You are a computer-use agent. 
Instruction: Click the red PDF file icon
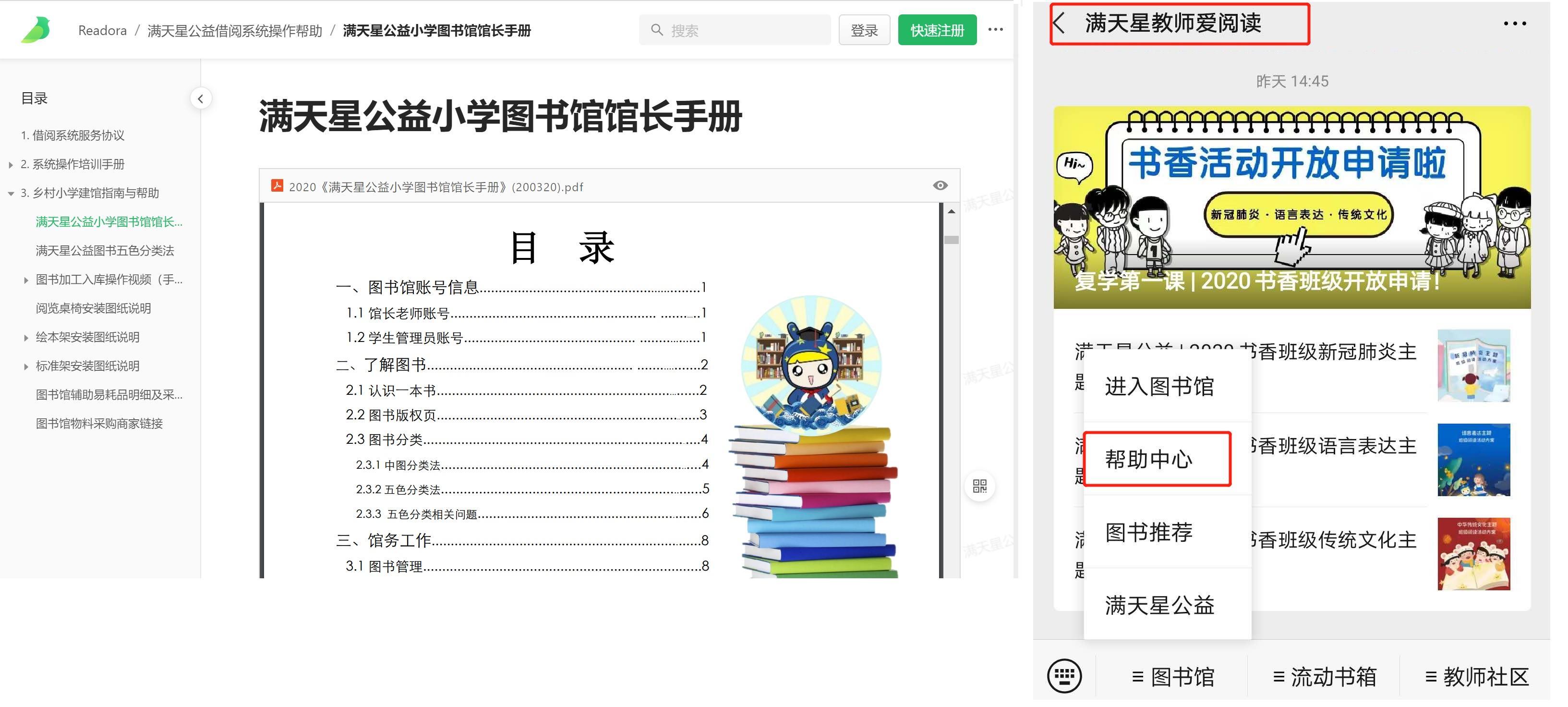point(277,186)
